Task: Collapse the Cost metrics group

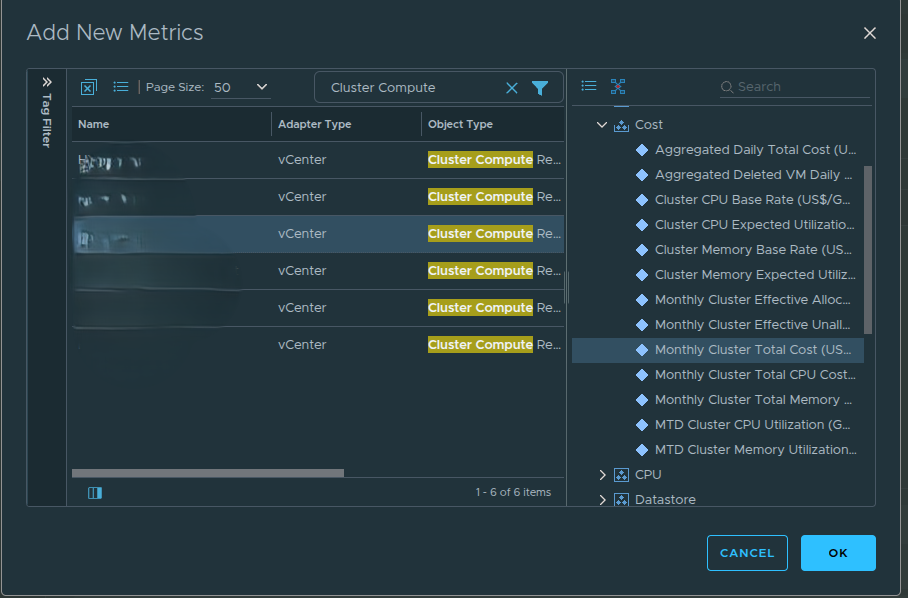Action: (x=601, y=124)
